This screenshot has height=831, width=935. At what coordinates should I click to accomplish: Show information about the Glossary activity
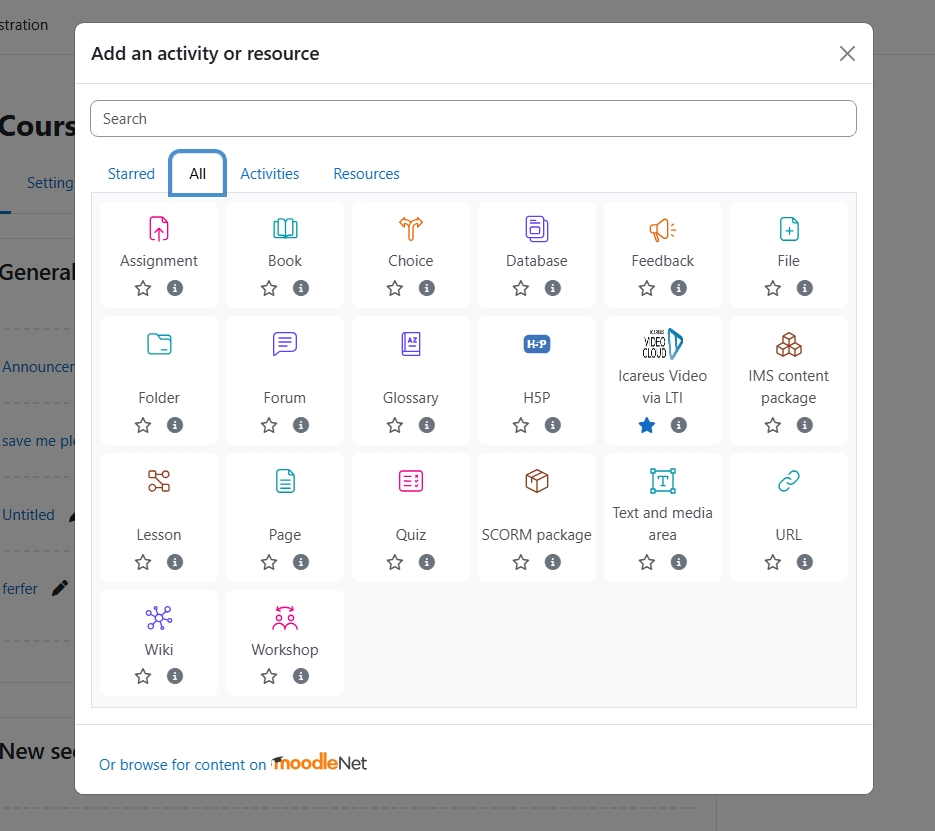click(427, 425)
